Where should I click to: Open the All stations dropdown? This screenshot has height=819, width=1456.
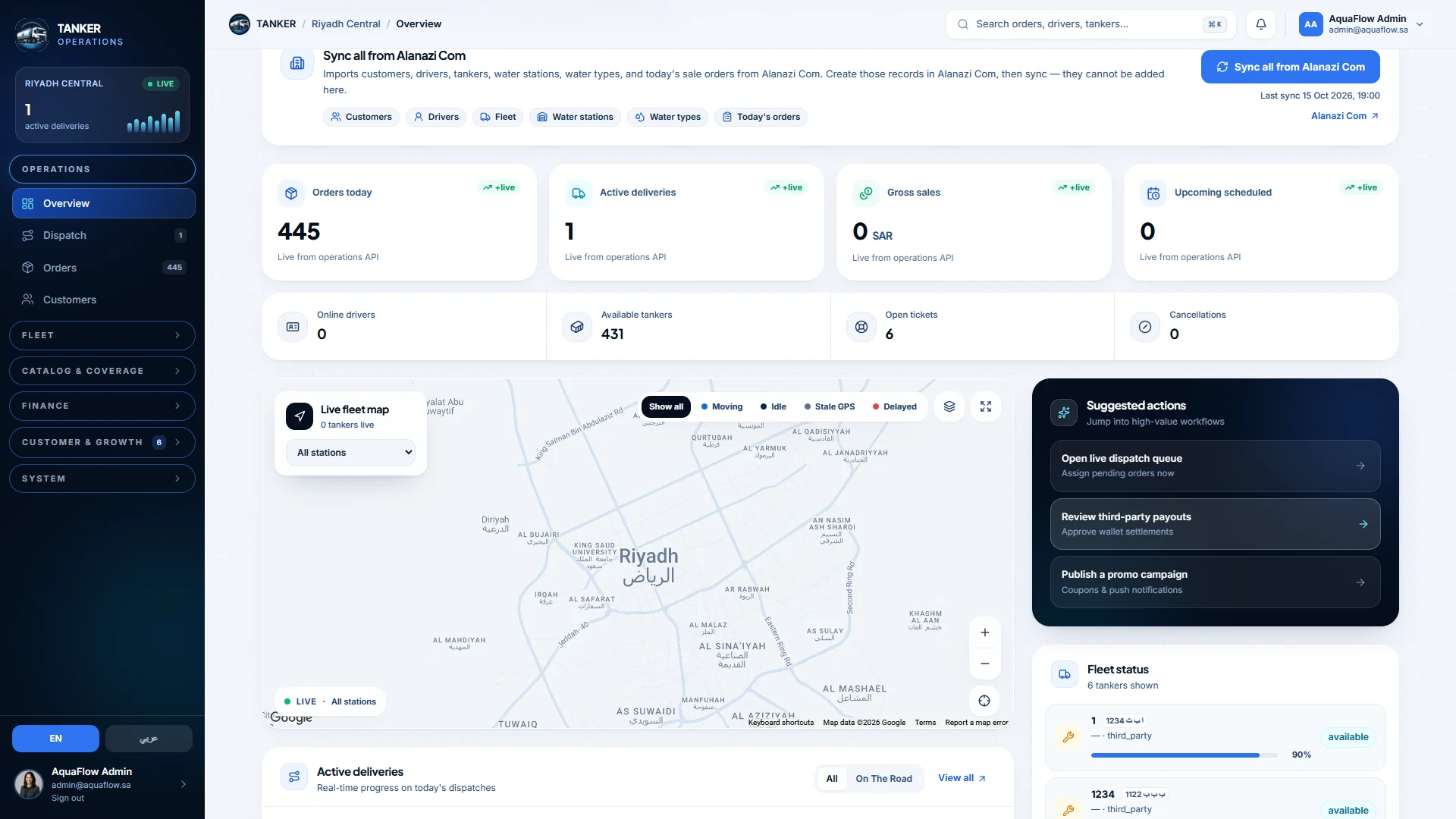click(350, 453)
